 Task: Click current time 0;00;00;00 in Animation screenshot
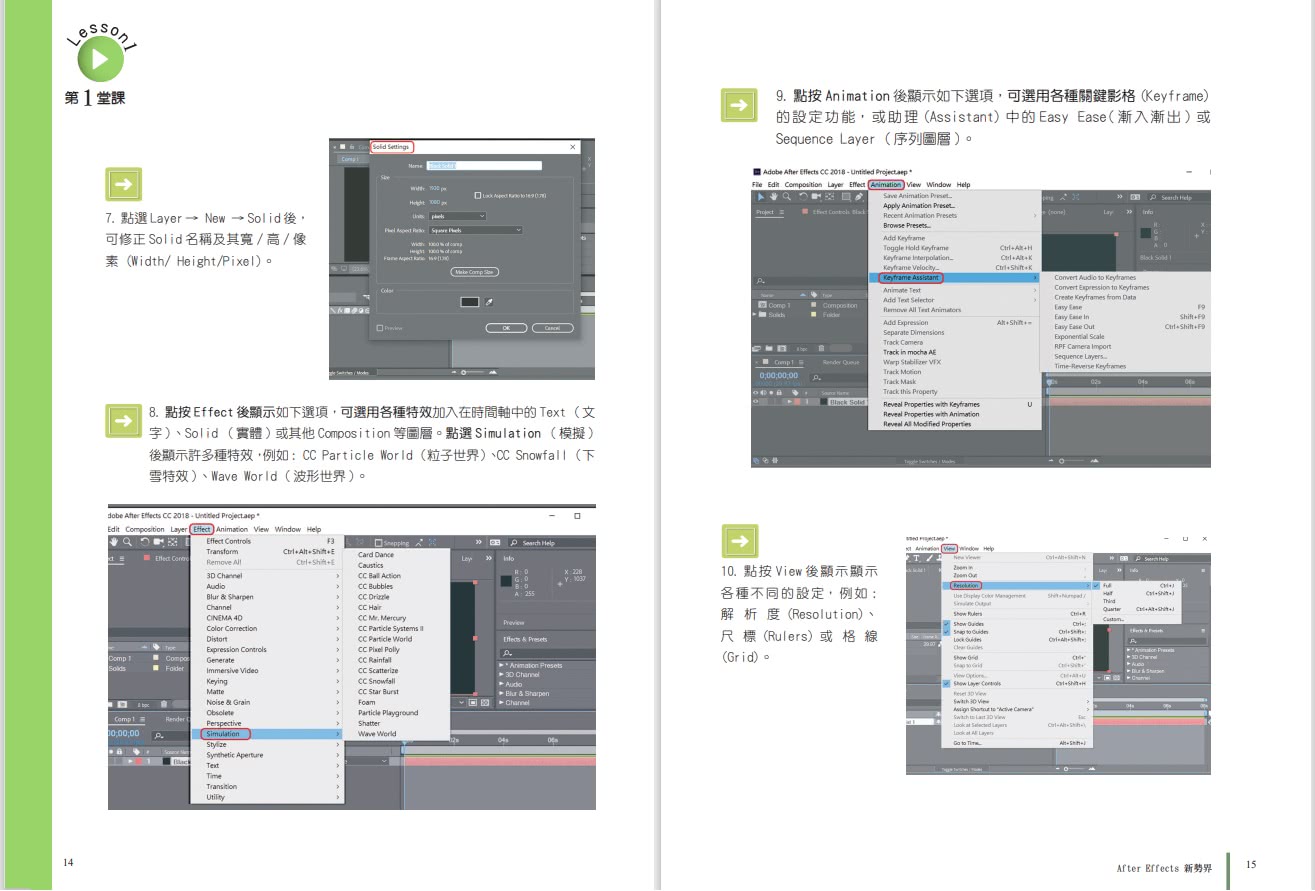click(x=779, y=375)
